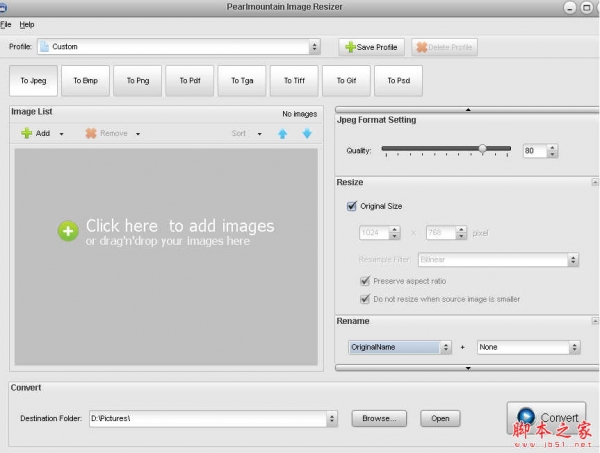
Task: Move image up with blue up arrow
Action: click(282, 134)
